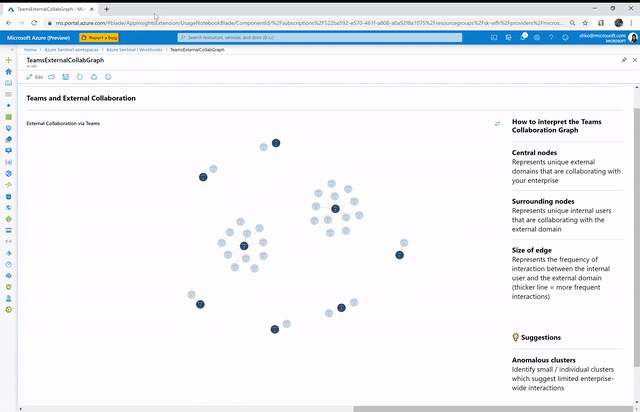The width and height of the screenshot is (640, 412).
Task: Click the Save floppy disk icon
Action: (65, 77)
